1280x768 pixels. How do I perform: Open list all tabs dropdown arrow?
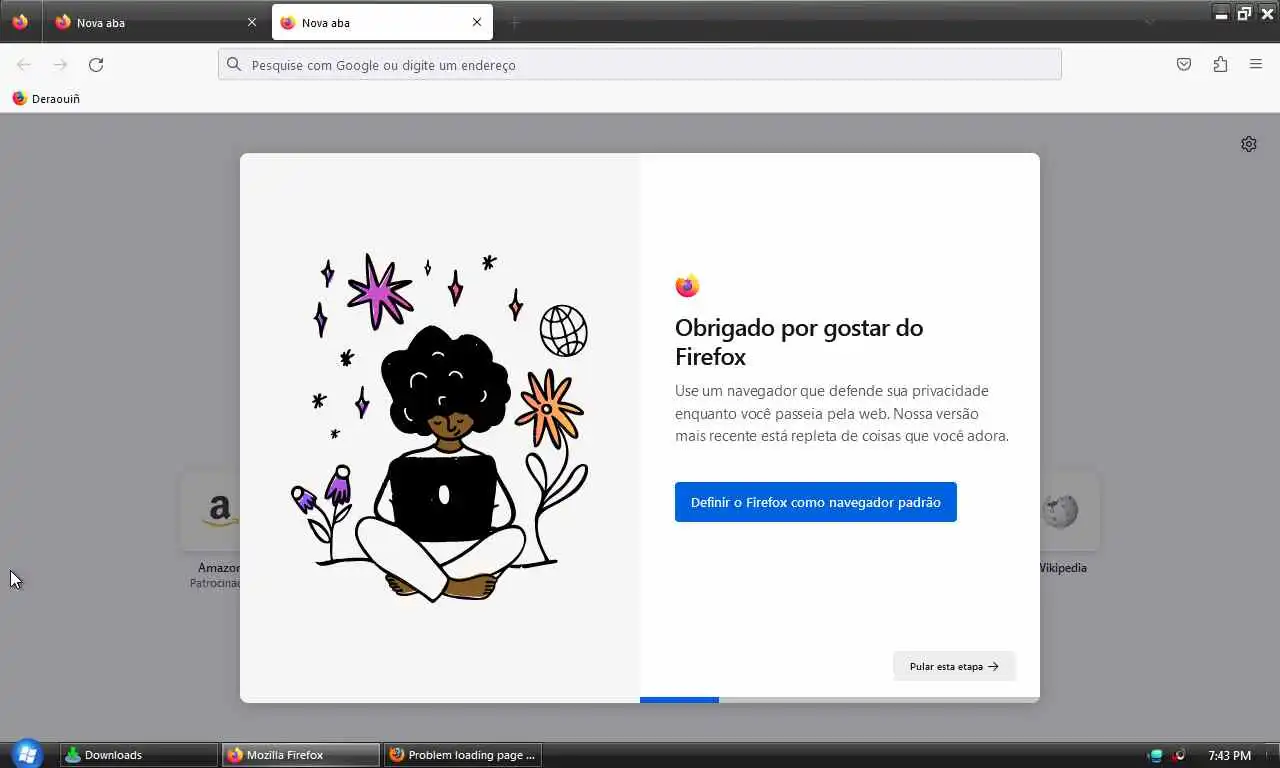(1149, 22)
